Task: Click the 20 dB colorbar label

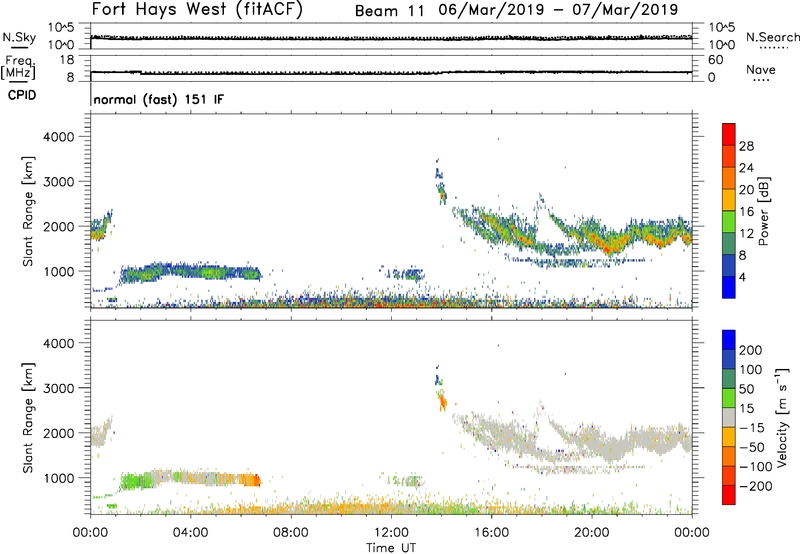Action: (746, 190)
